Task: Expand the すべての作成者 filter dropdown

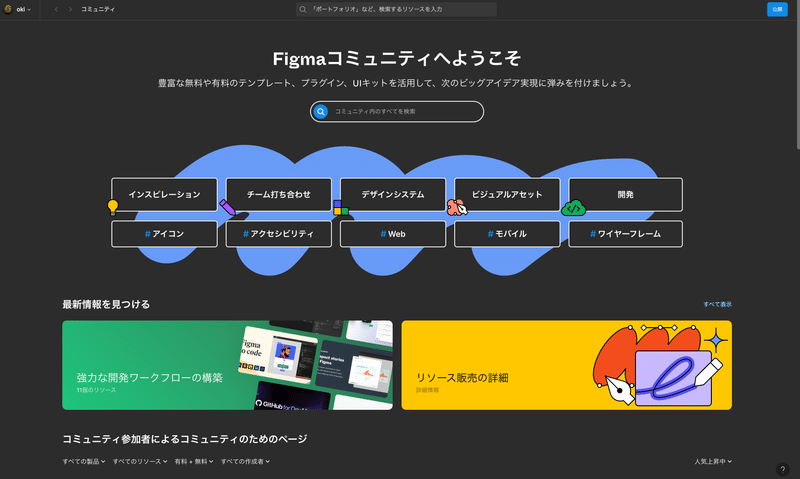Action: [x=245, y=462]
